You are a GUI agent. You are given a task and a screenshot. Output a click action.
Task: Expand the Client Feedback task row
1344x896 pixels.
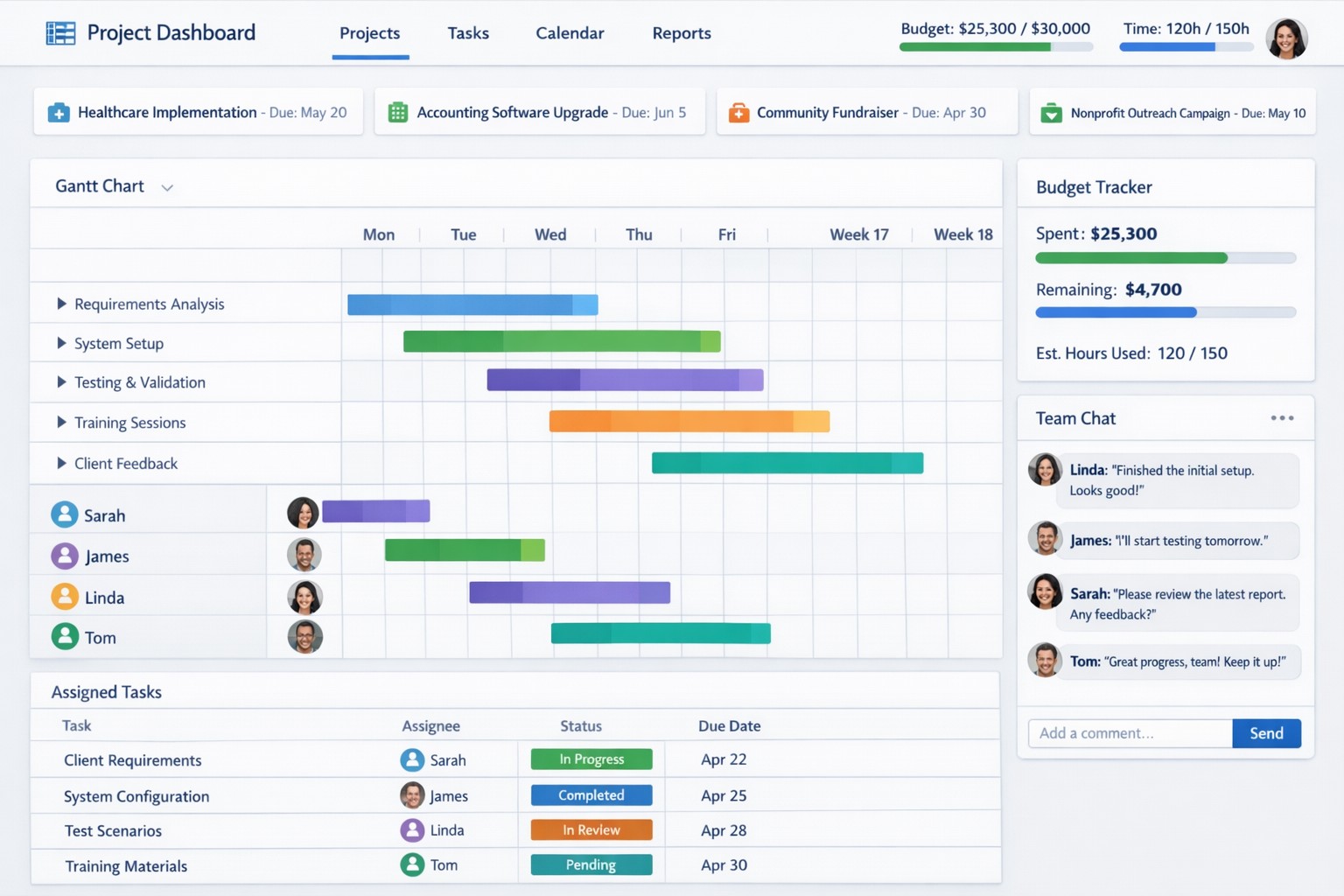coord(61,463)
